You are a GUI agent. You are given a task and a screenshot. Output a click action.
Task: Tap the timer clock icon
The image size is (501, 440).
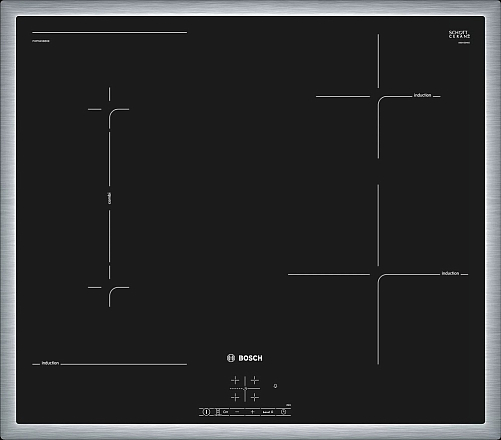click(x=283, y=412)
